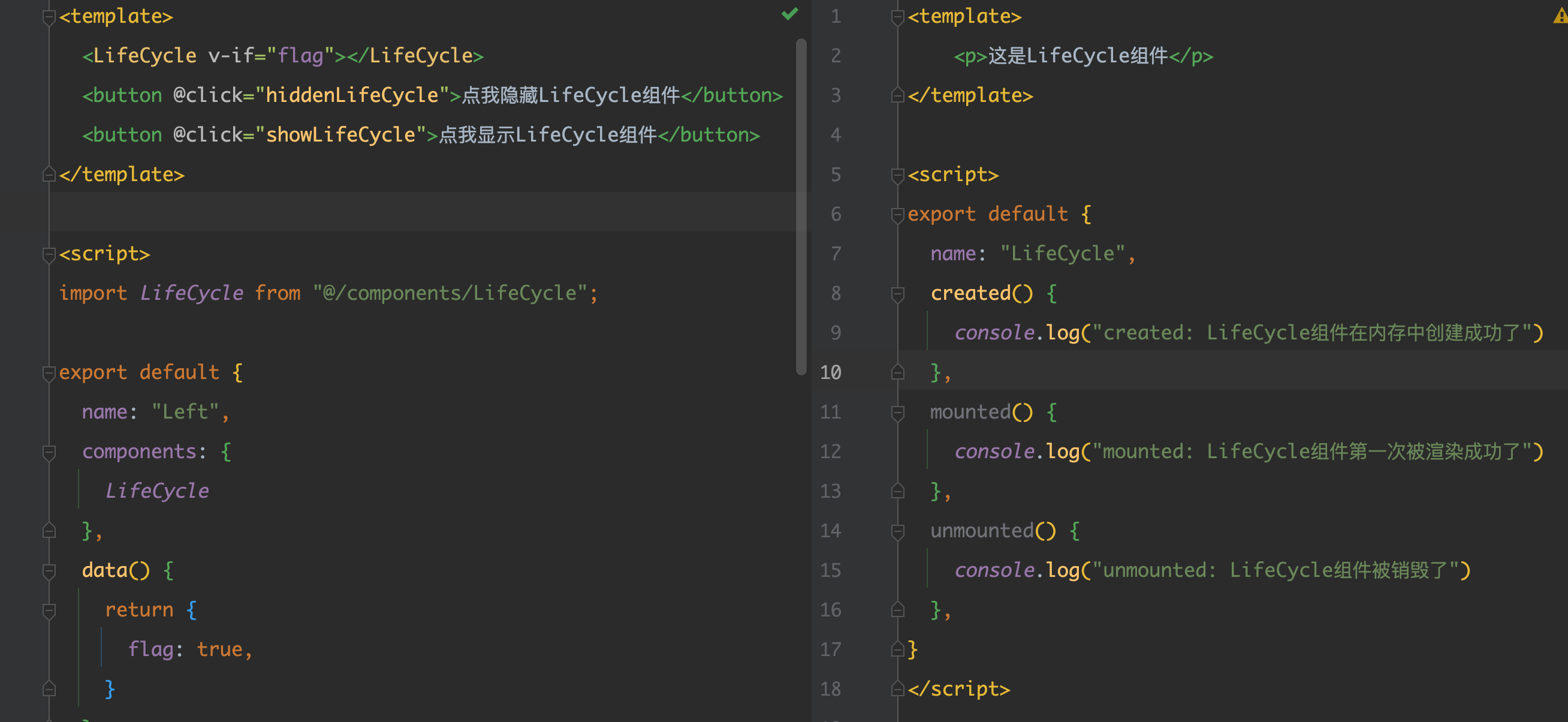The width and height of the screenshot is (1568, 722).
Task: Click the yellow warning icon in right editor
Action: (x=1561, y=16)
